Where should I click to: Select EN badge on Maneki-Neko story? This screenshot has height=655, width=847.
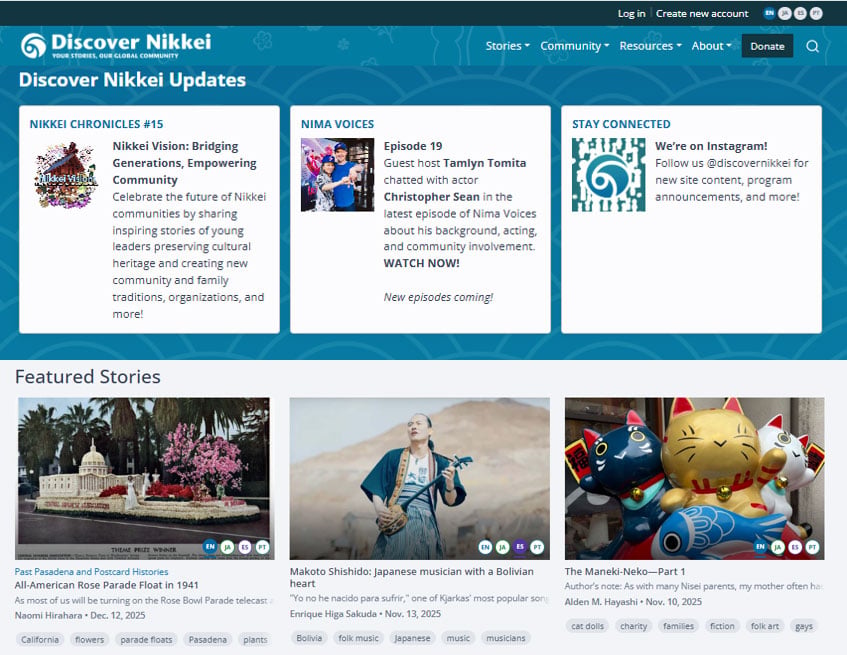[x=760, y=546]
